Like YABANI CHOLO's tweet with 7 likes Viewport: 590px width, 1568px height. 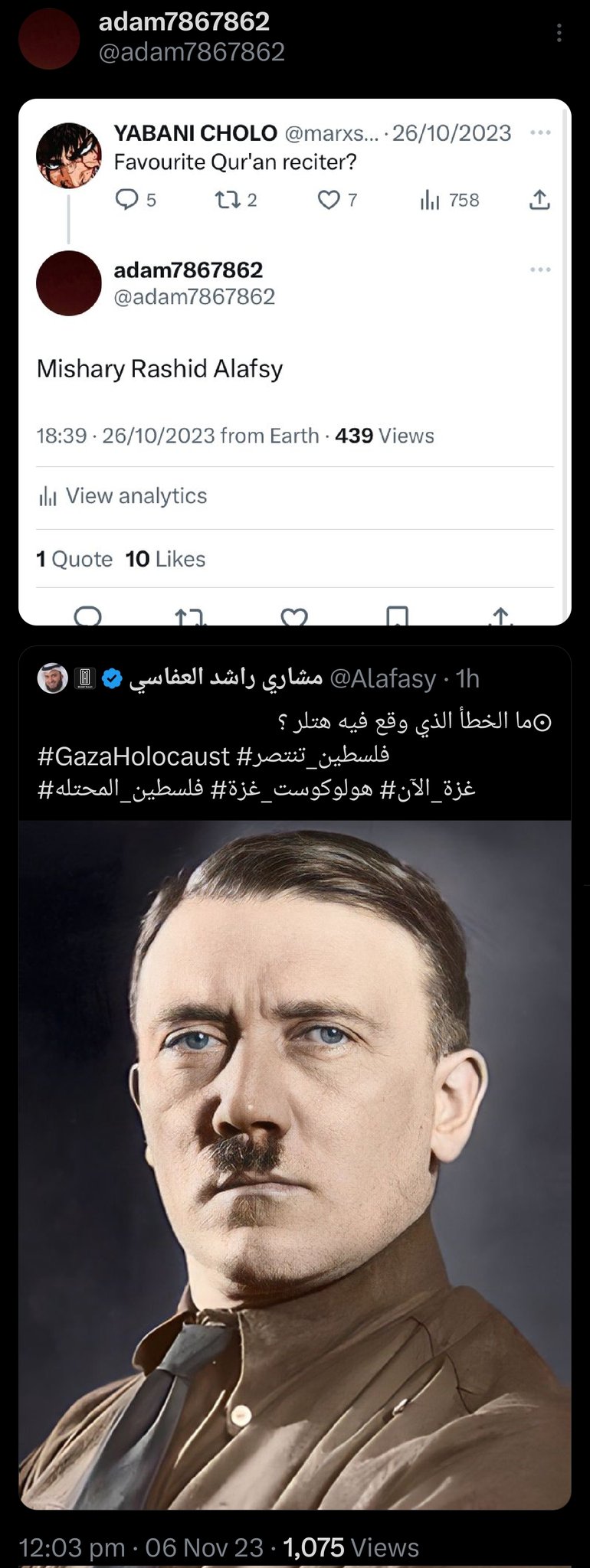(329, 201)
